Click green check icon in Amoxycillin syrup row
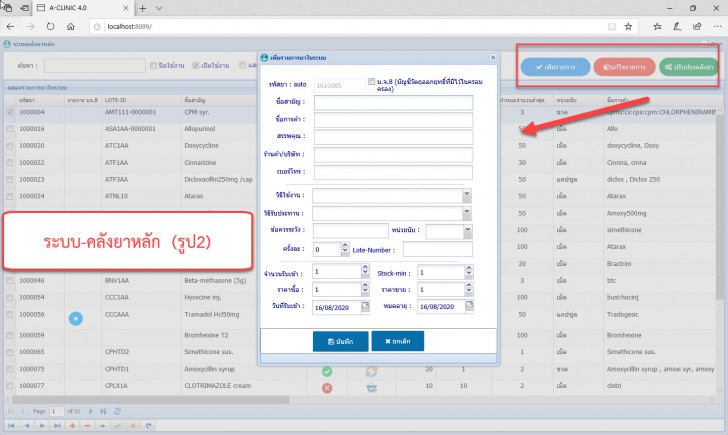The height and width of the screenshot is (435, 728). 327,371
